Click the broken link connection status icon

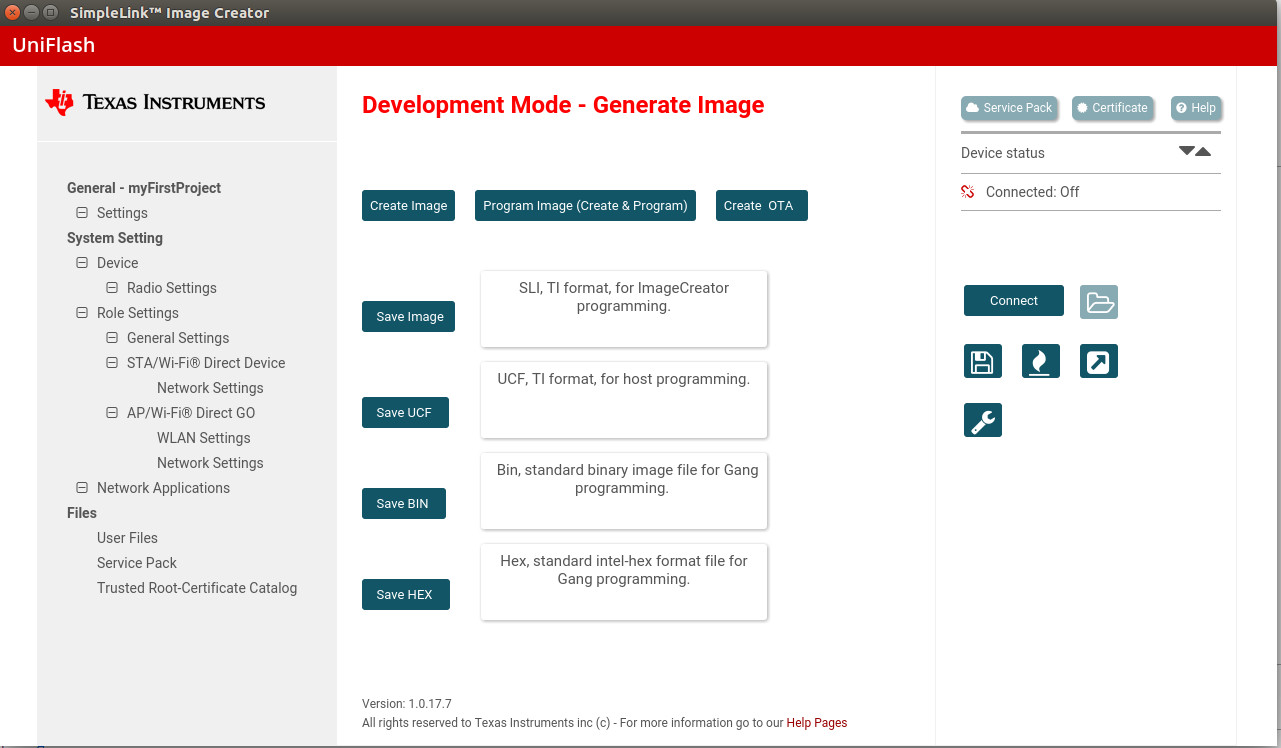click(967, 192)
